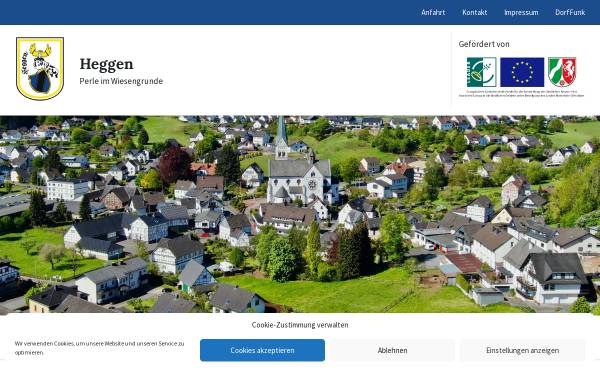The height and width of the screenshot is (384, 600).
Task: Click the Heggen coat of arms logo
Action: [x=40, y=68]
